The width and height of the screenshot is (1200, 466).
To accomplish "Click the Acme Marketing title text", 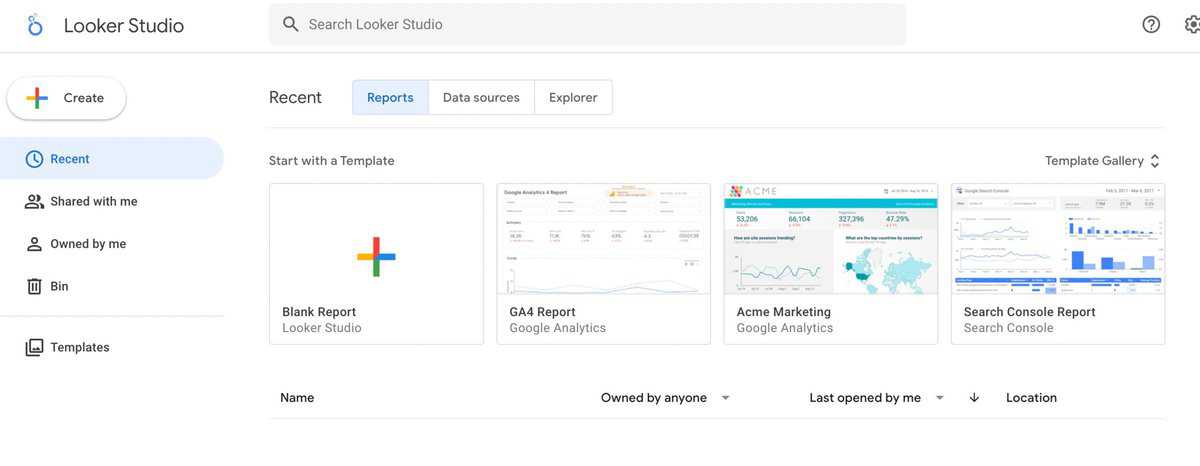I will 784,312.
